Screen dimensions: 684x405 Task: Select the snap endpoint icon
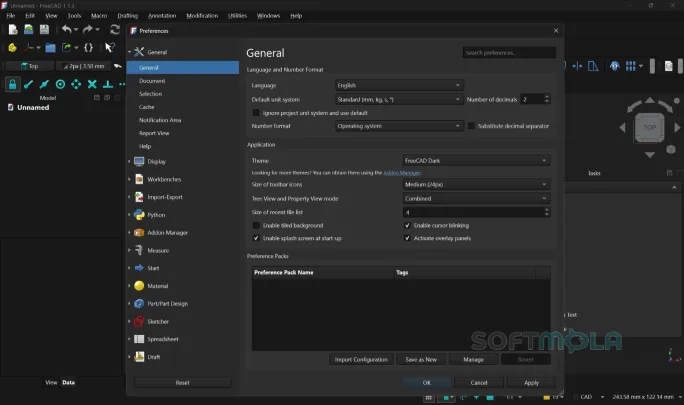29,84
